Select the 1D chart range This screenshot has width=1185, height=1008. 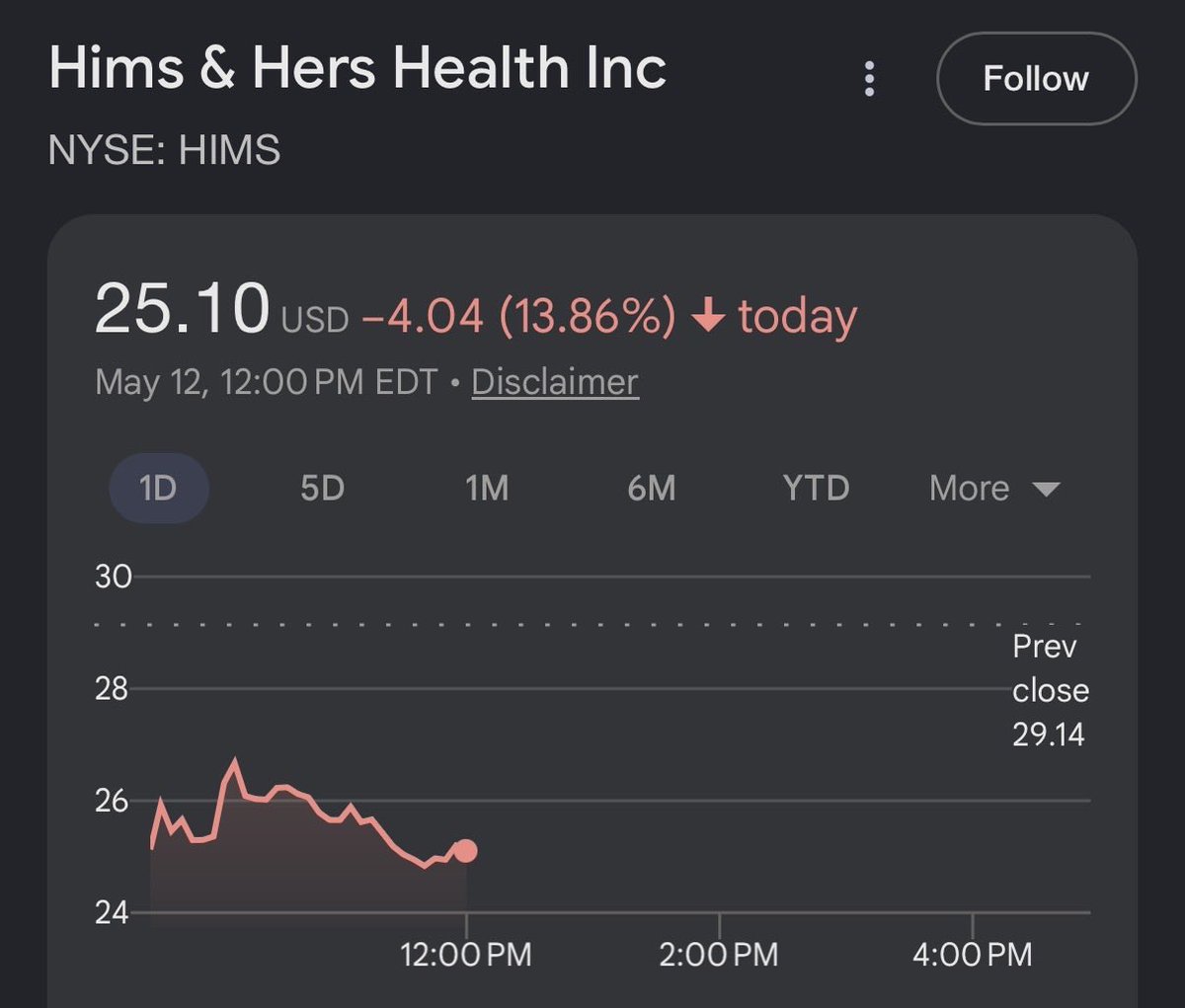pyautogui.click(x=158, y=488)
